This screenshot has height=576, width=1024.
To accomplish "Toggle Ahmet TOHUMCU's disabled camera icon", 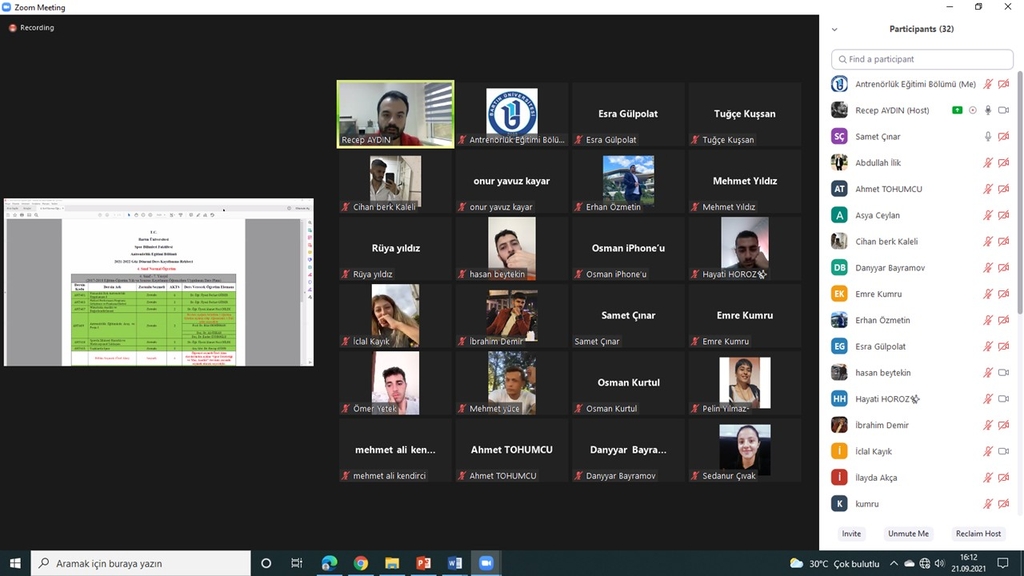I will point(1003,189).
